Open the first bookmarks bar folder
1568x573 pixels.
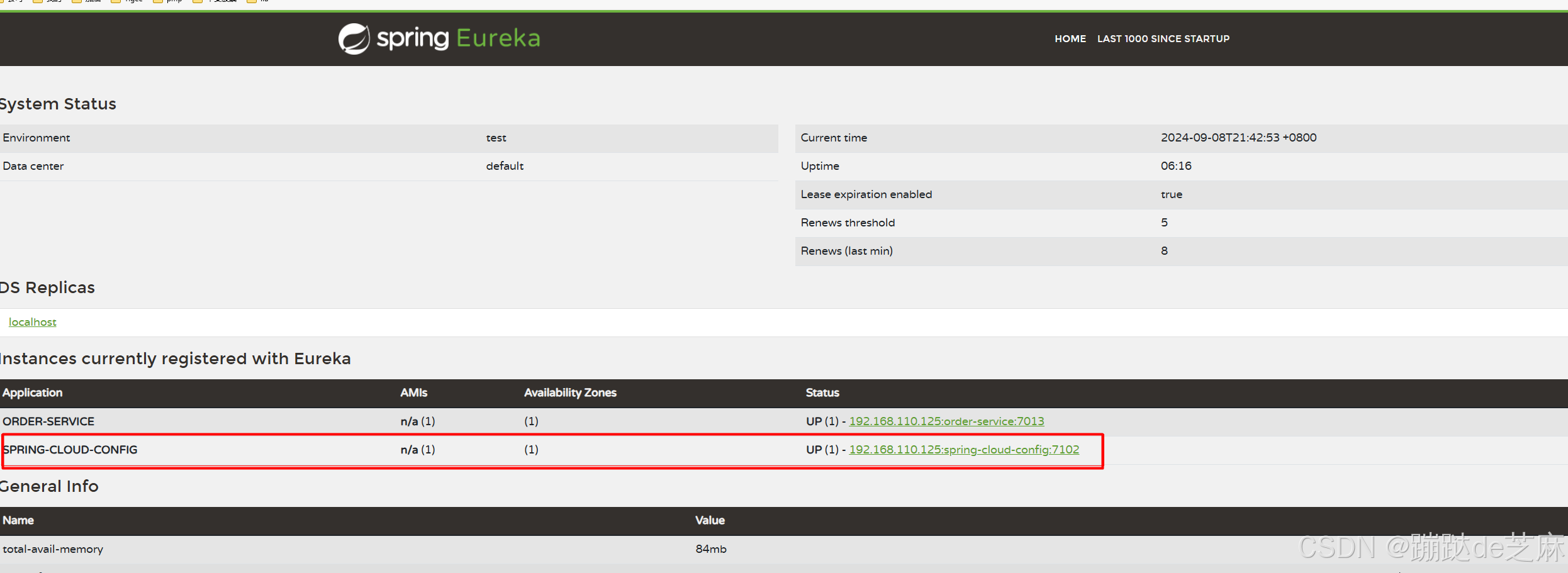14,2
